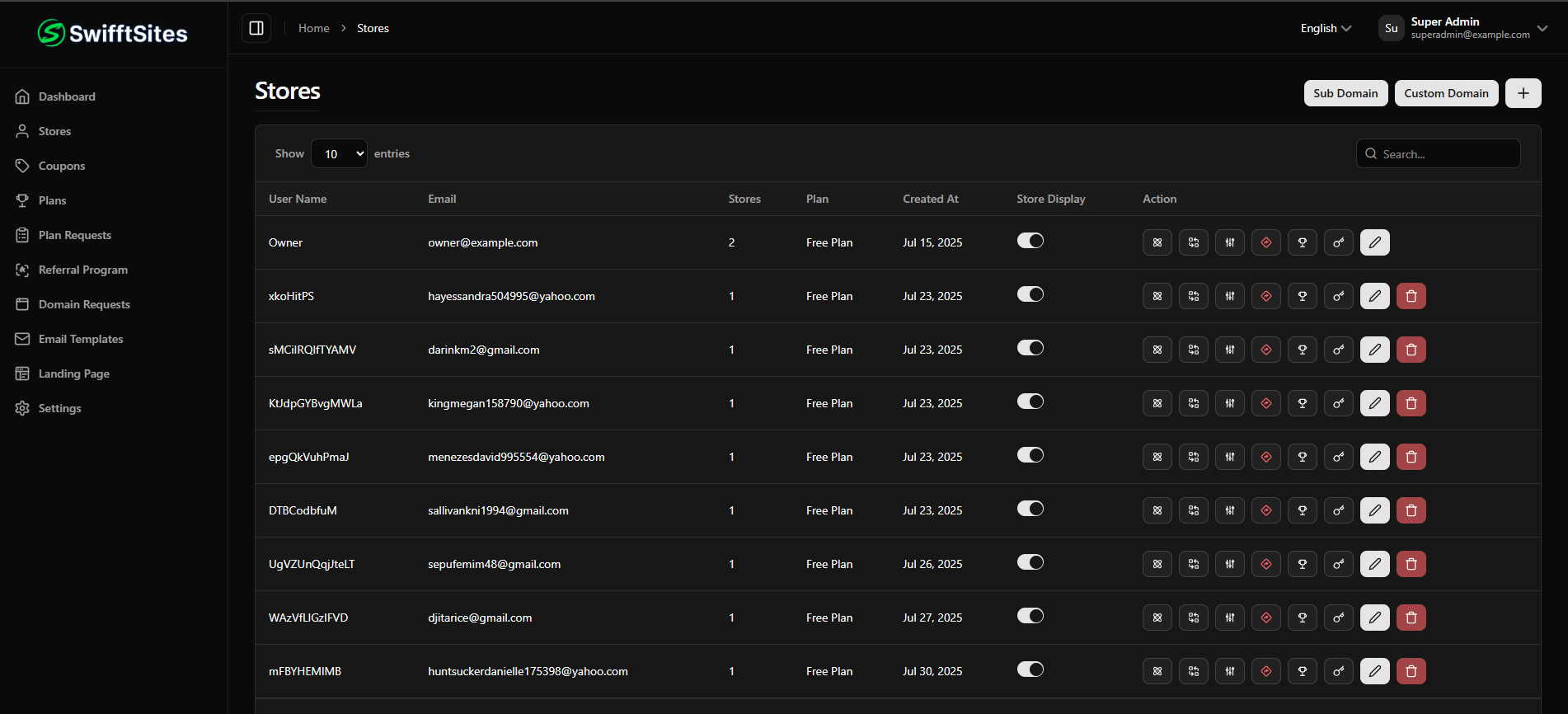
Task: Toggle Store Display for Owner
Action: (1030, 241)
